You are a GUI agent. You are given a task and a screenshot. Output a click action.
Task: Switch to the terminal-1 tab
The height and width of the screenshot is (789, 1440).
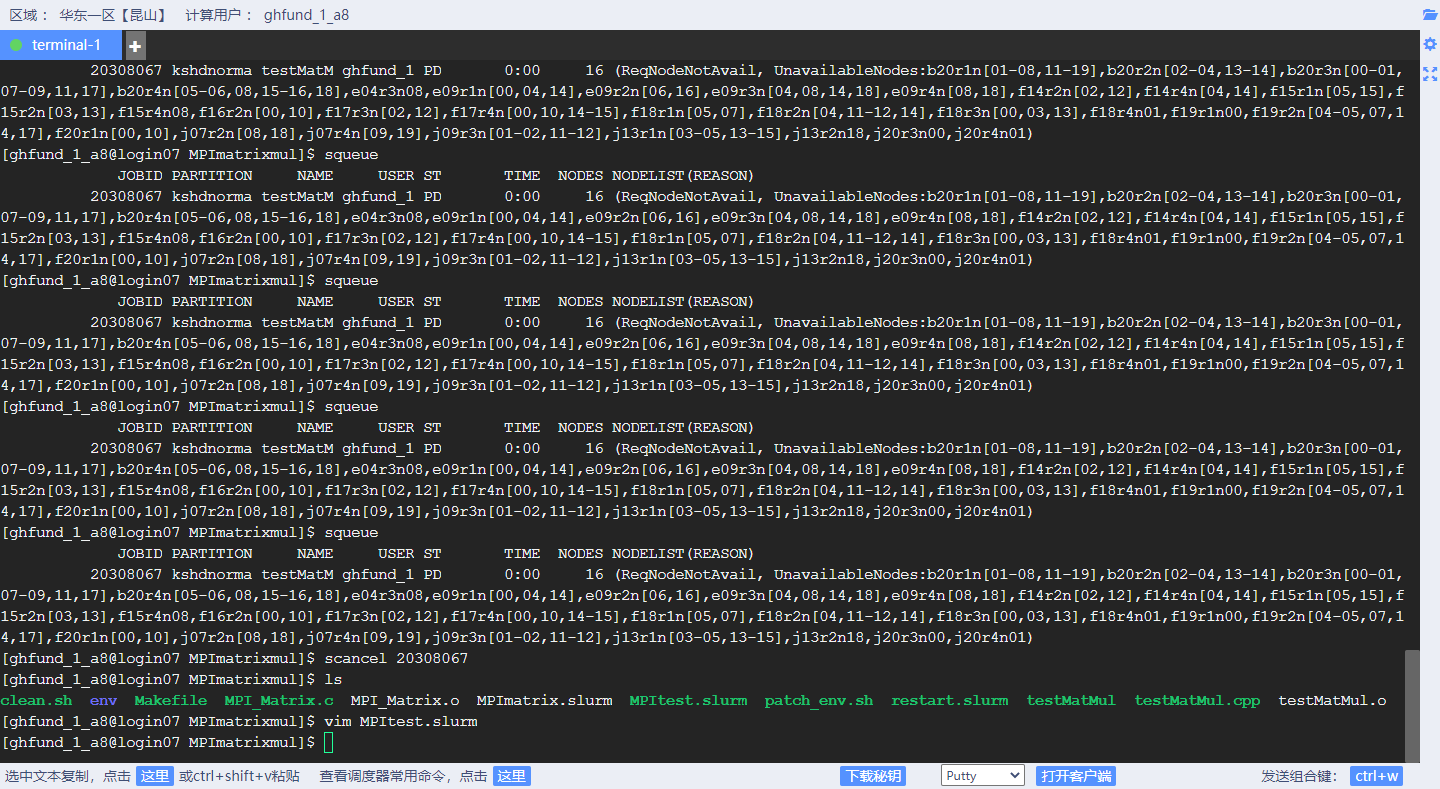click(62, 45)
